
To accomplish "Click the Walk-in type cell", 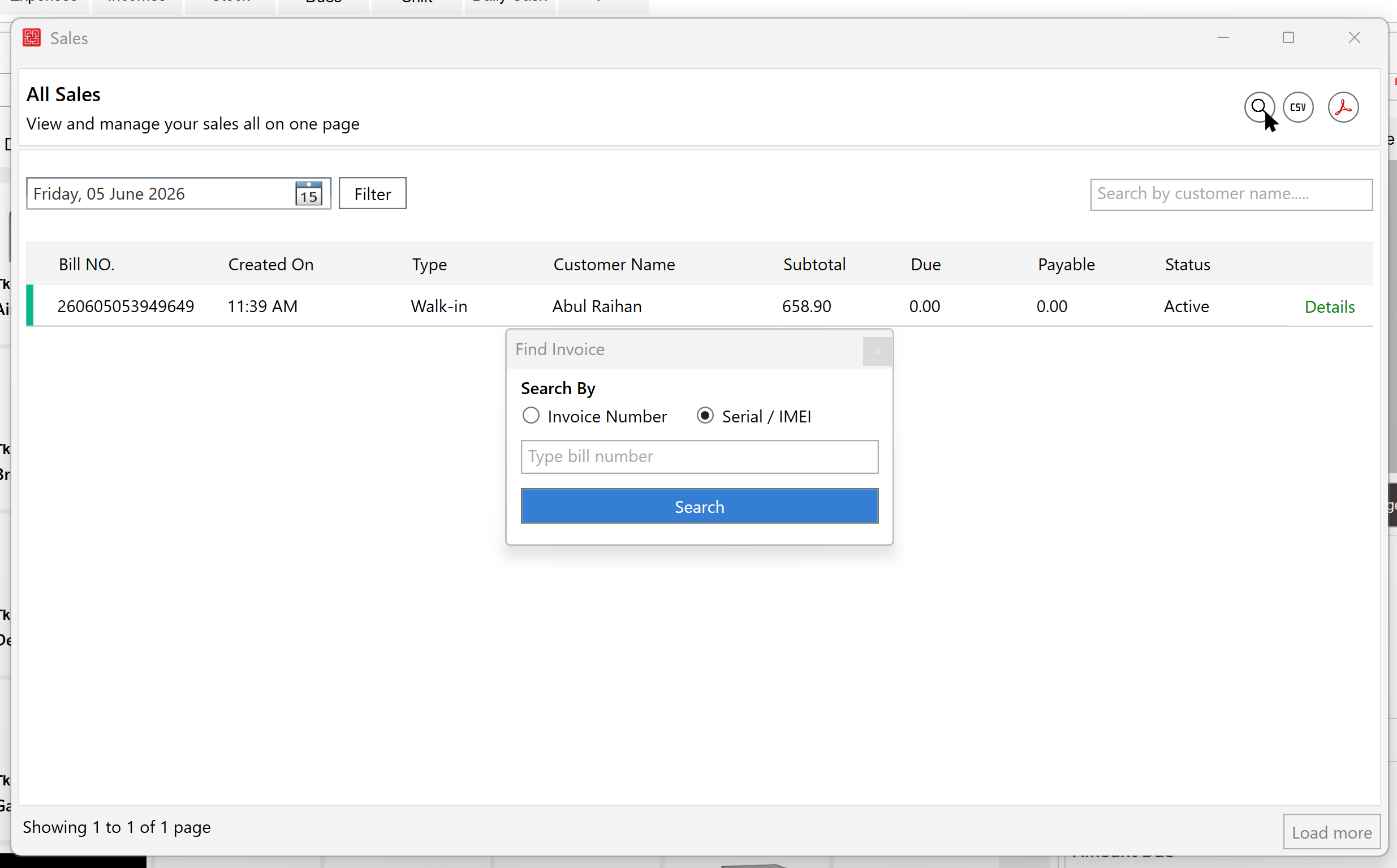I will point(439,306).
